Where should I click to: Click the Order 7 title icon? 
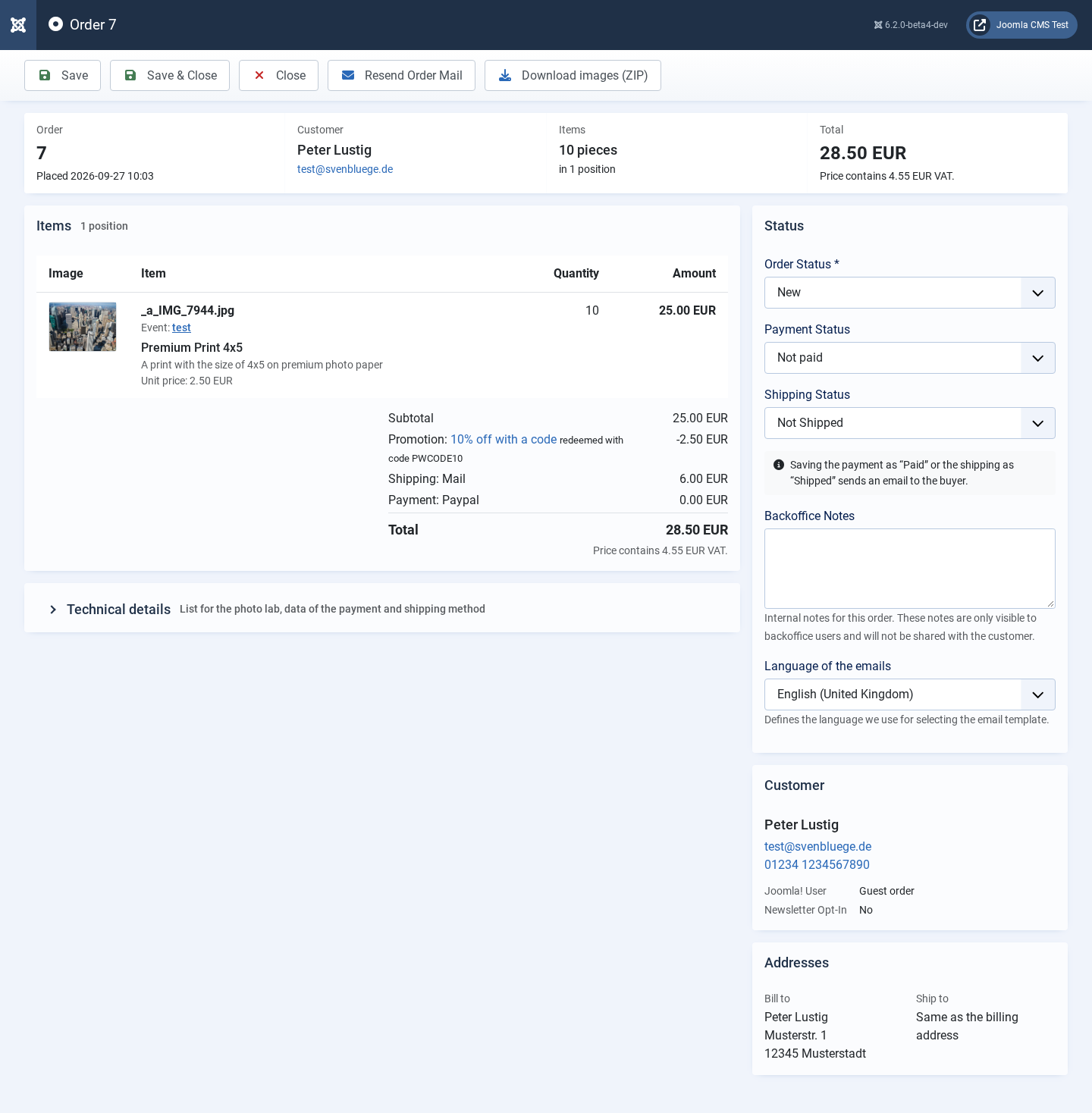(x=55, y=24)
